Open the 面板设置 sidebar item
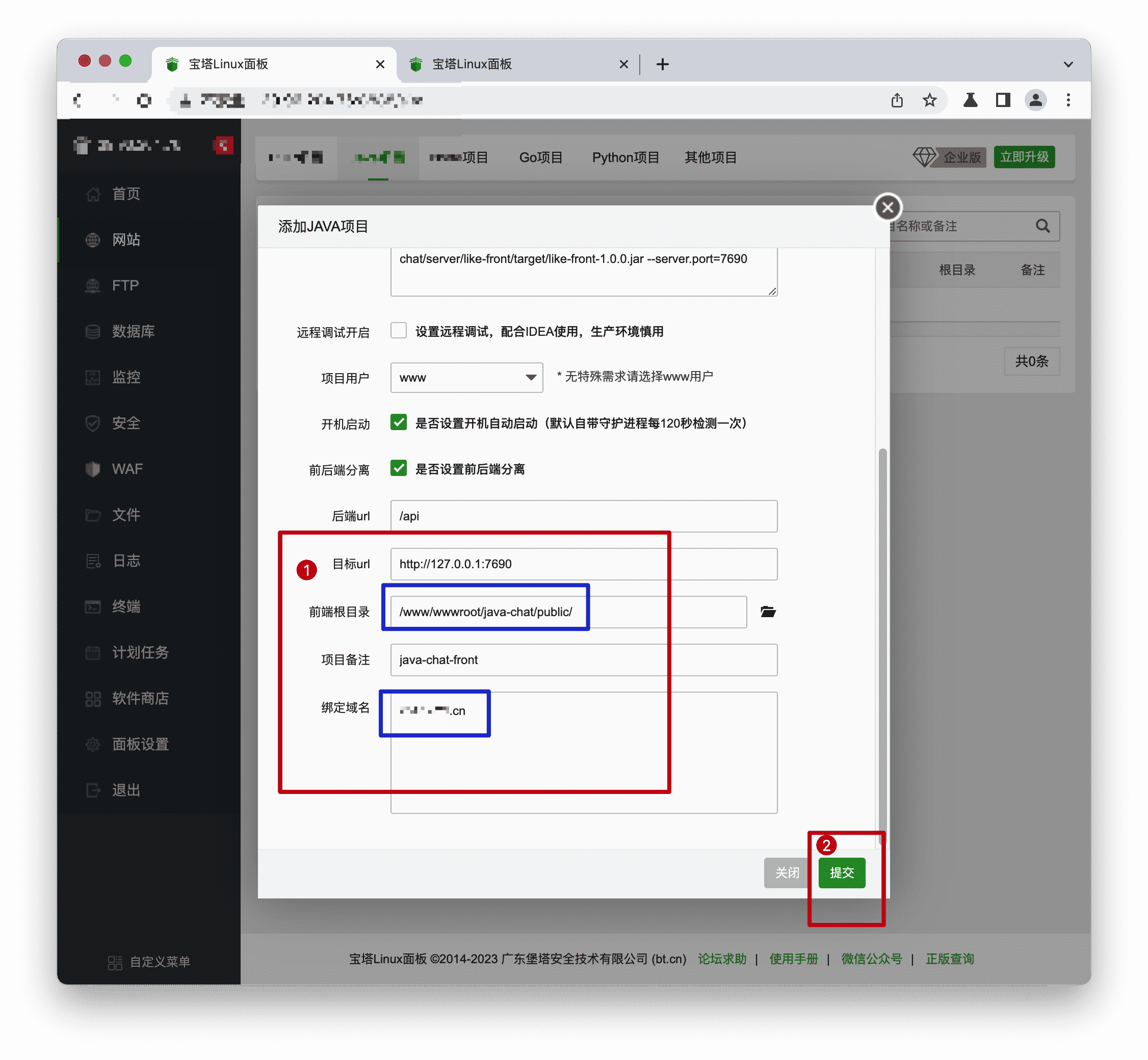The height and width of the screenshot is (1060, 1148). point(140,744)
